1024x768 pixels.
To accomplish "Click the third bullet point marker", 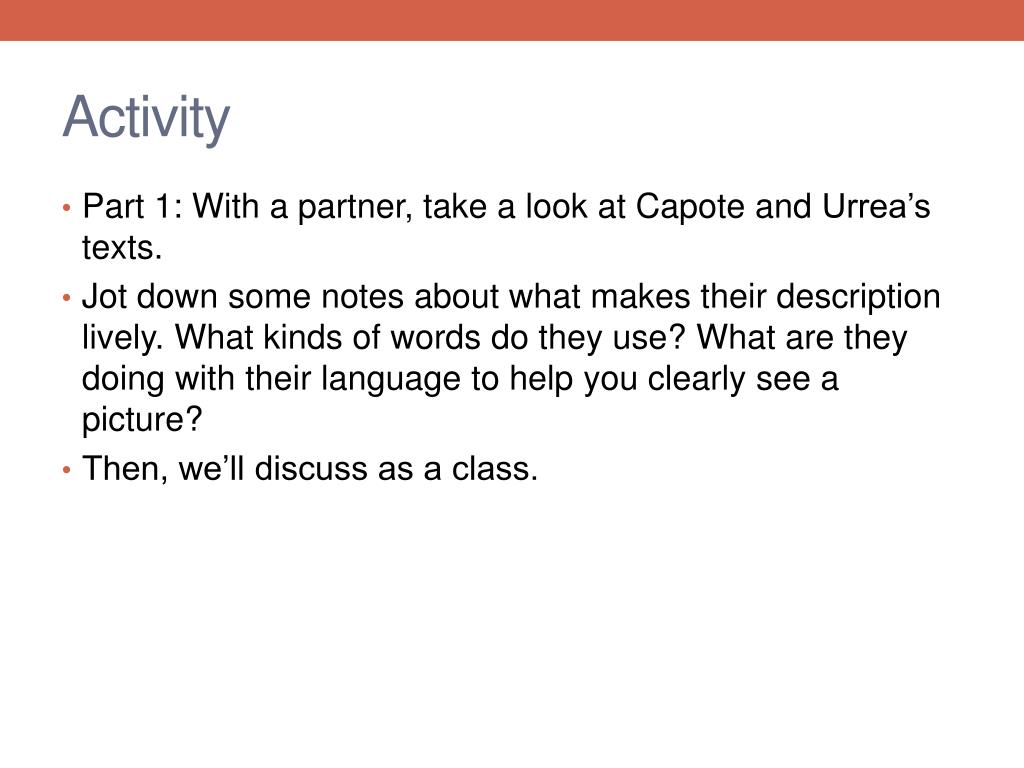I will pos(66,470).
